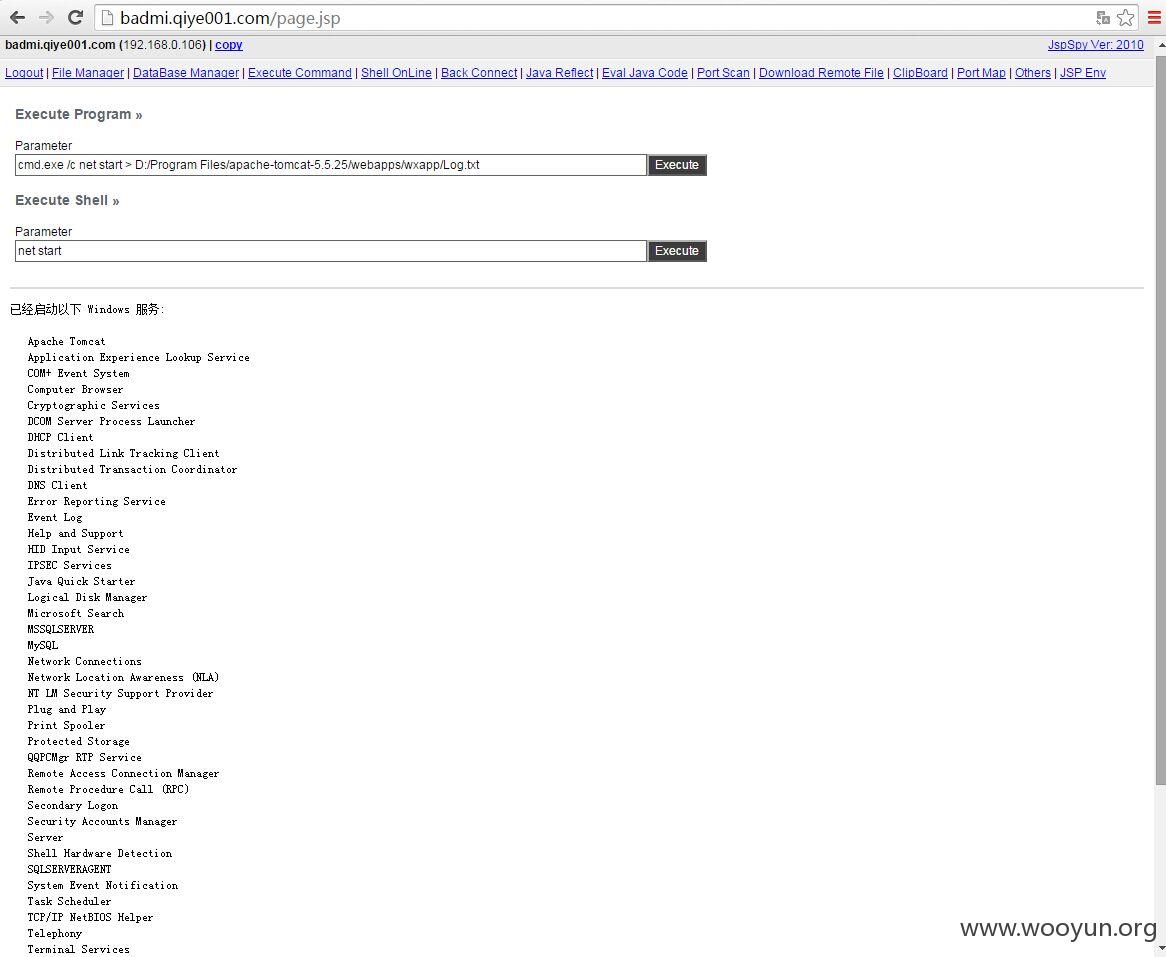Bookmark the page with the star icon

pyautogui.click(x=1126, y=18)
